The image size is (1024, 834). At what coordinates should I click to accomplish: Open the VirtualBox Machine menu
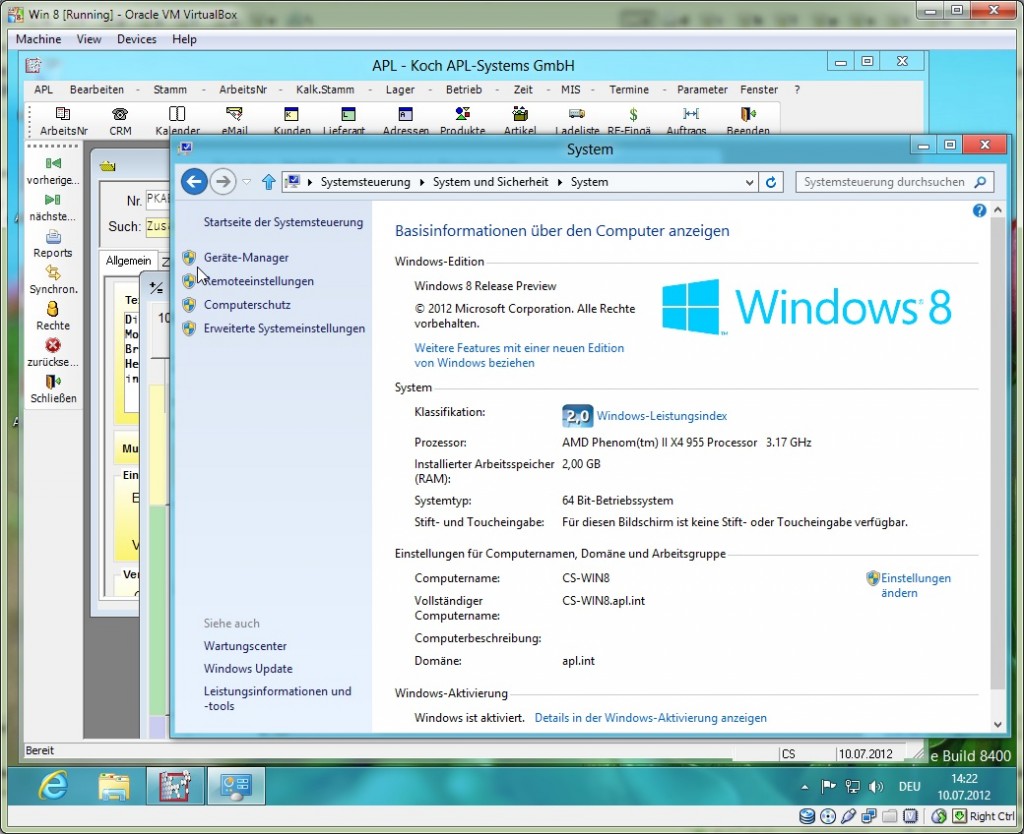pos(39,39)
